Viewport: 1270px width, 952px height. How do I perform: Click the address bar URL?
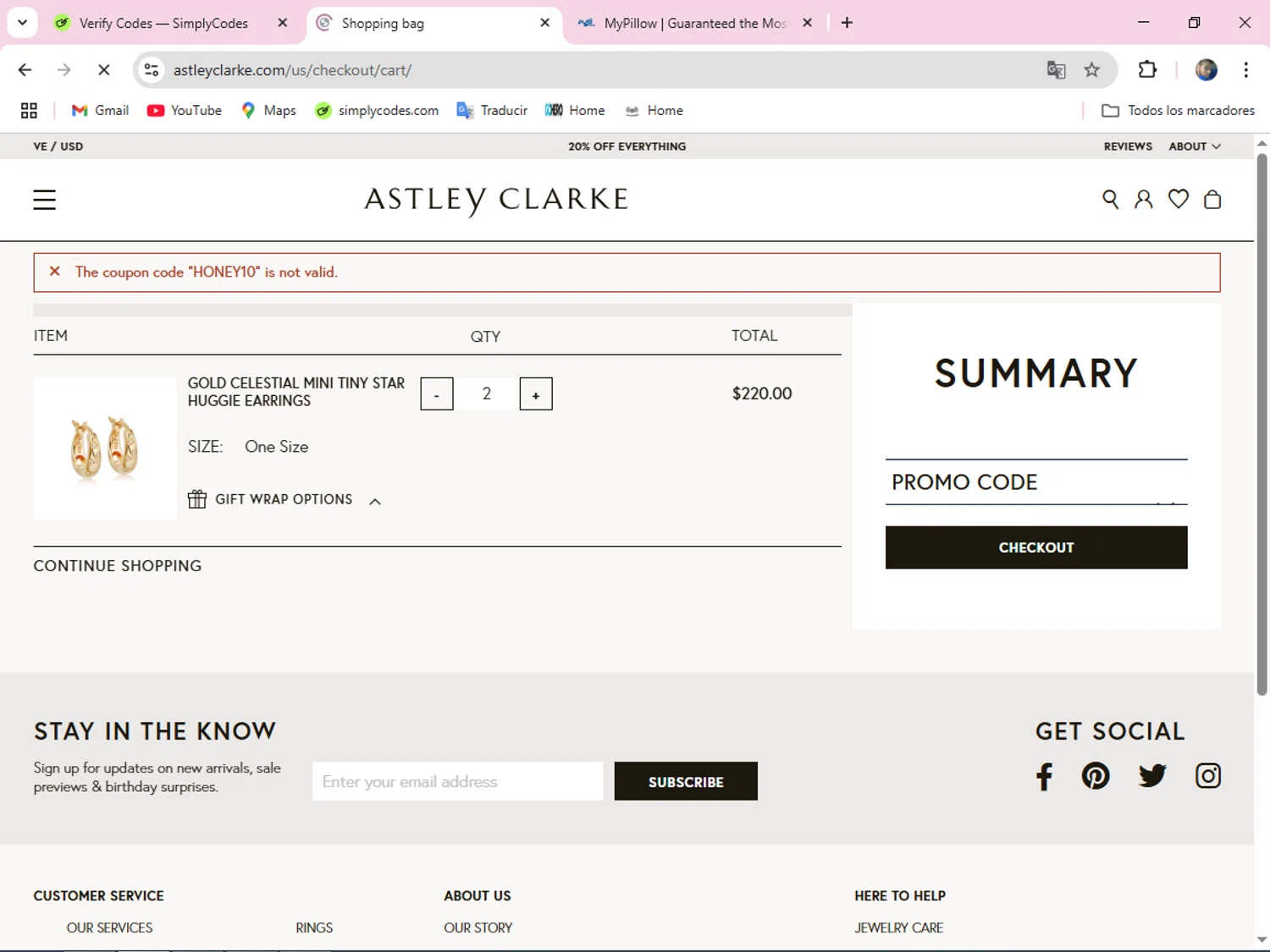pos(292,70)
